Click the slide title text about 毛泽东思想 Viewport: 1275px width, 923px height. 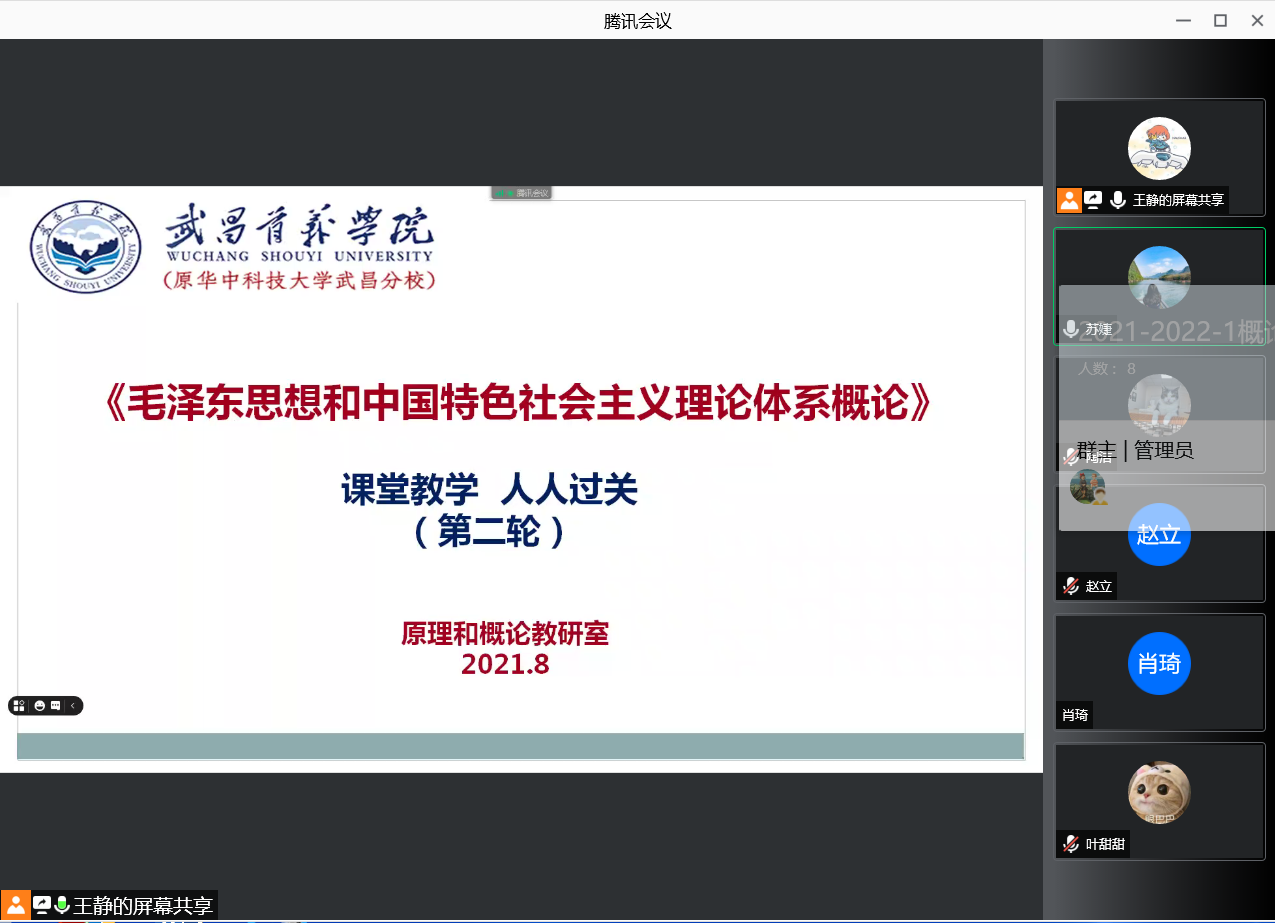point(518,404)
